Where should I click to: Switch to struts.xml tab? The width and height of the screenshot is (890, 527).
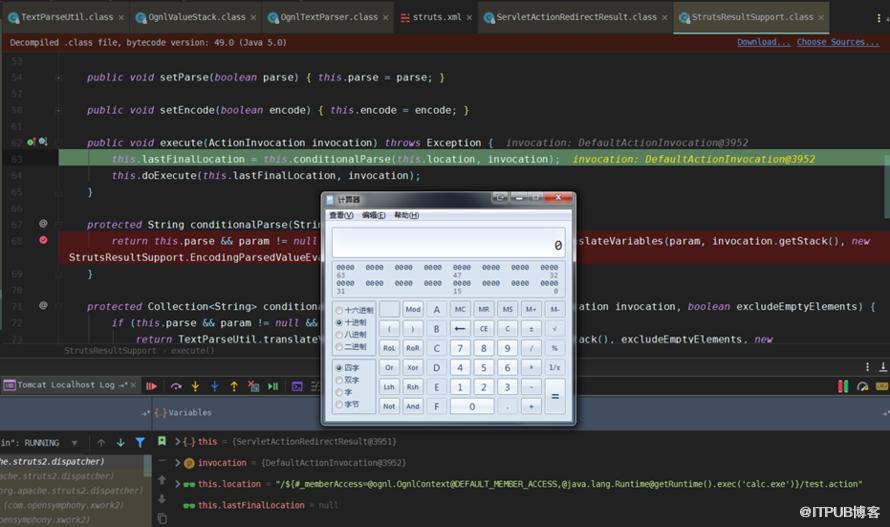pos(436,17)
